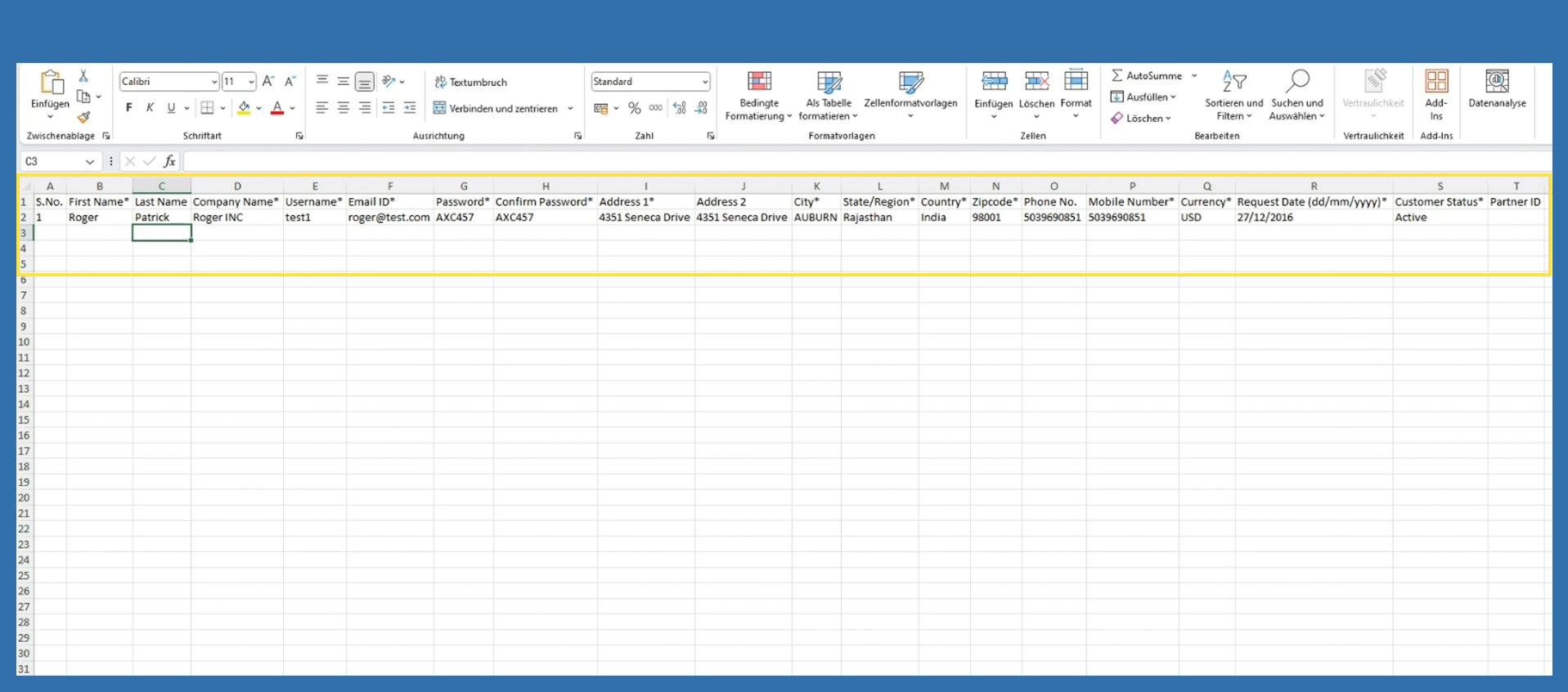
Task: Toggle bold (F) formatting
Action: coord(129,108)
